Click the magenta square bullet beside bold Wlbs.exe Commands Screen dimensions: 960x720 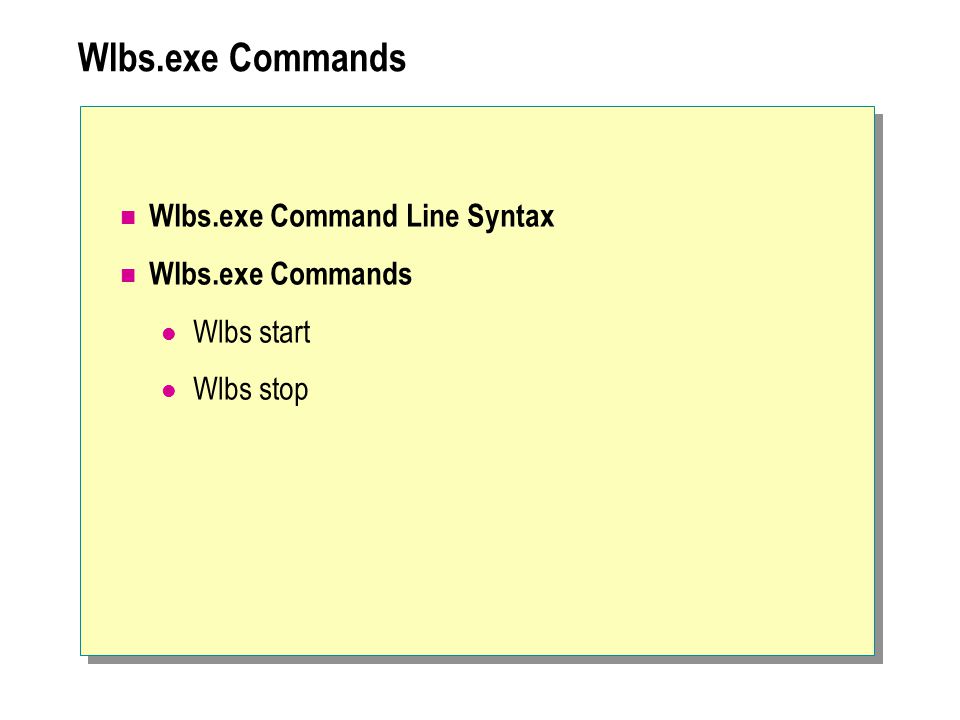(128, 275)
